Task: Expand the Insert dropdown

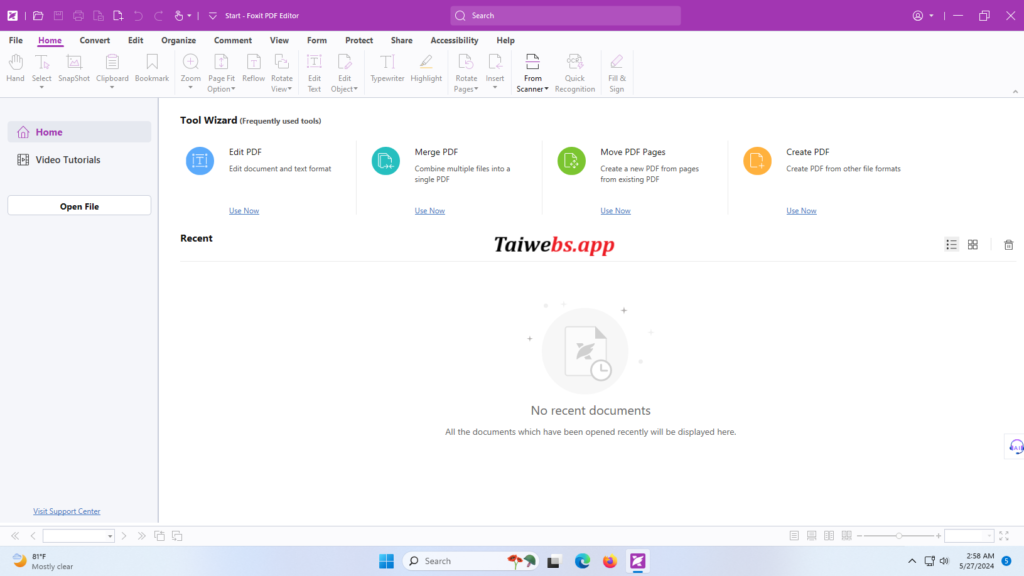Action: tap(494, 88)
